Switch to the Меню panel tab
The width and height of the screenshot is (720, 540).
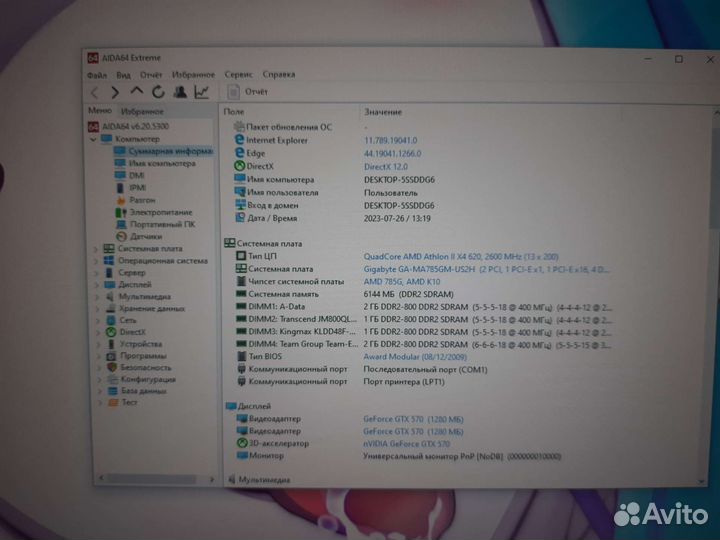click(100, 111)
